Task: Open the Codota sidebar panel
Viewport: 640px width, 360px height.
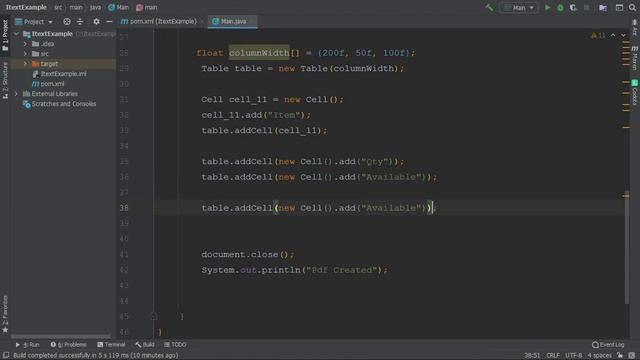Action: point(635,93)
